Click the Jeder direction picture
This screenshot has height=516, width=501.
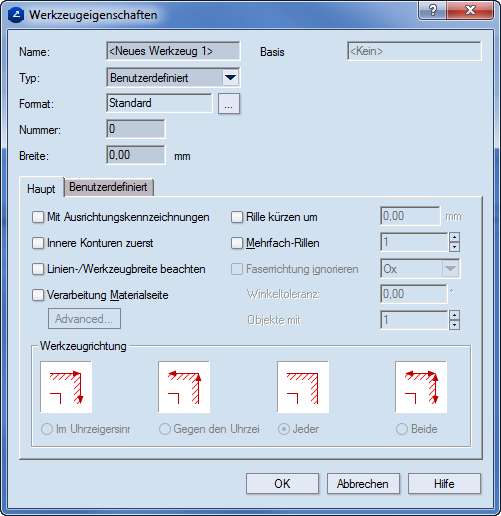coord(303,387)
